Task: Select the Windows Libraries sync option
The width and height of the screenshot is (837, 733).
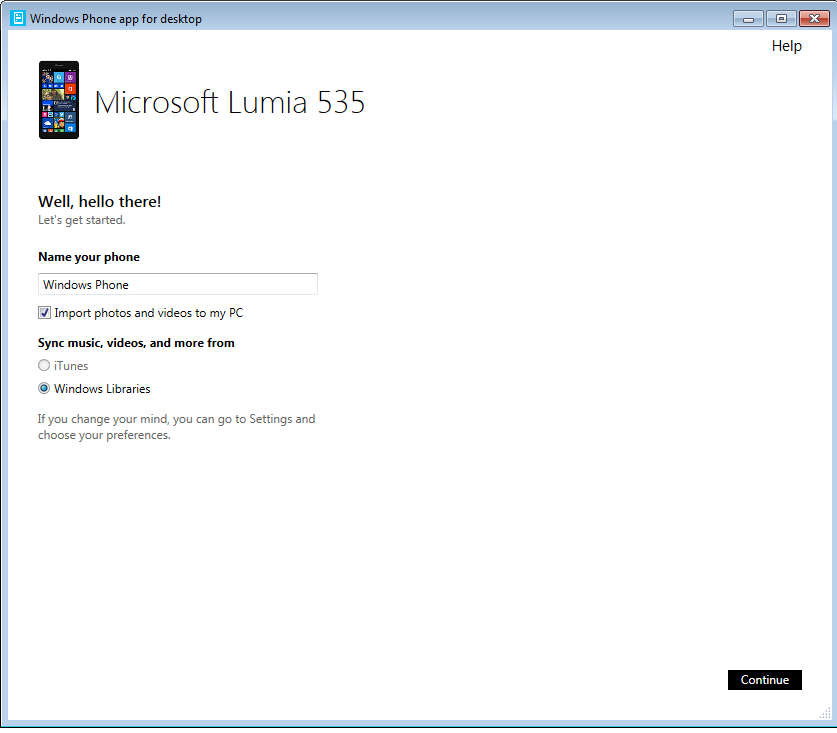Action: coord(43,388)
